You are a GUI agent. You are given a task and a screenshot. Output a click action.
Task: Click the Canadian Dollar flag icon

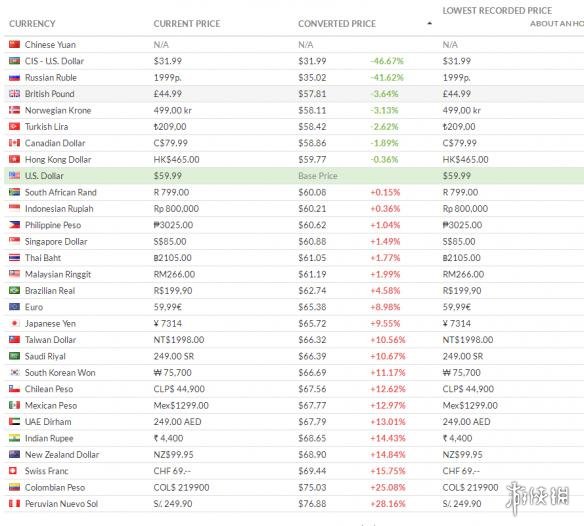click(14, 143)
